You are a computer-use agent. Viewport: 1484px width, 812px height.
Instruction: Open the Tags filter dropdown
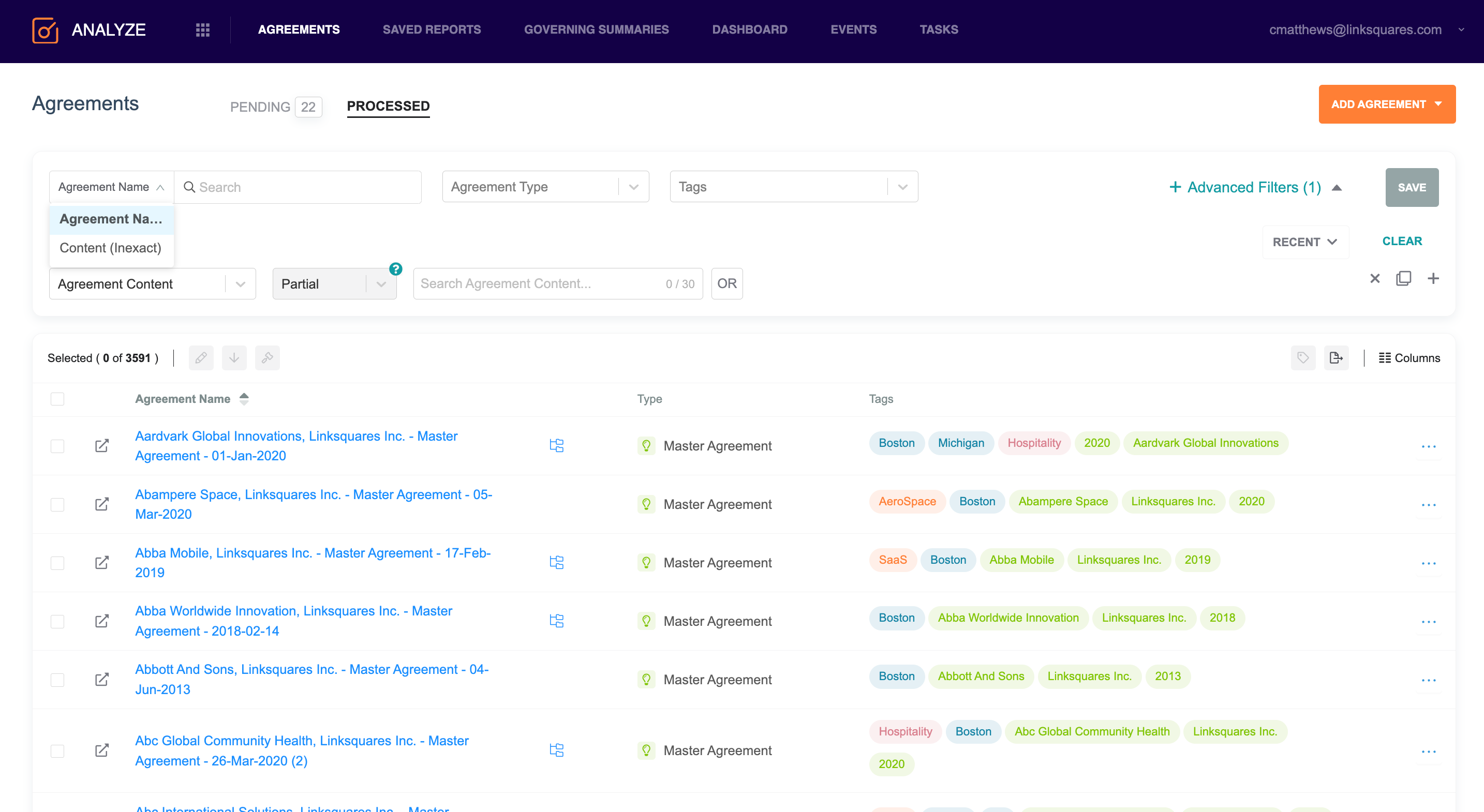point(794,187)
